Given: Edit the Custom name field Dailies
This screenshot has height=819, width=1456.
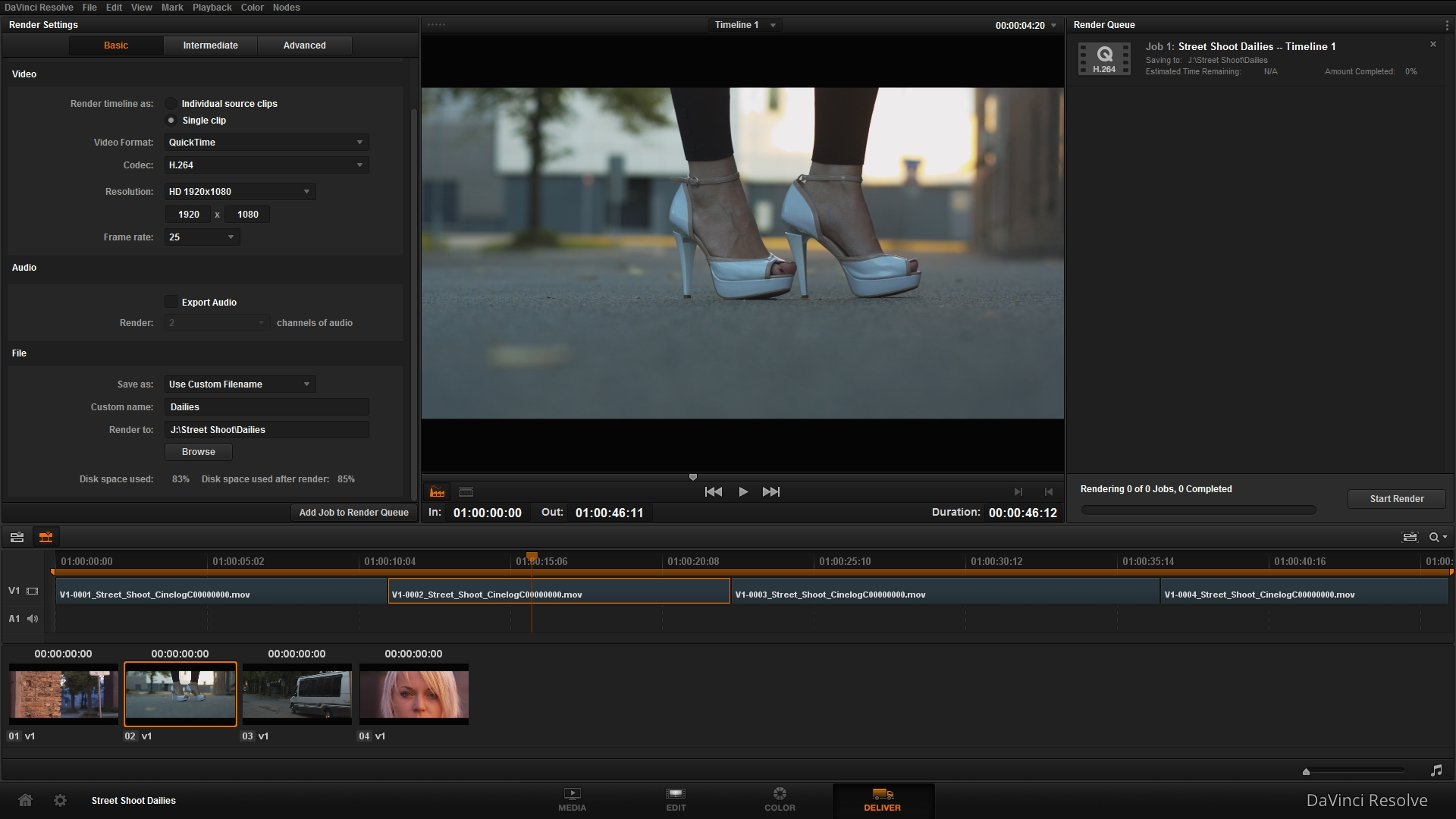Looking at the screenshot, I should tap(266, 406).
